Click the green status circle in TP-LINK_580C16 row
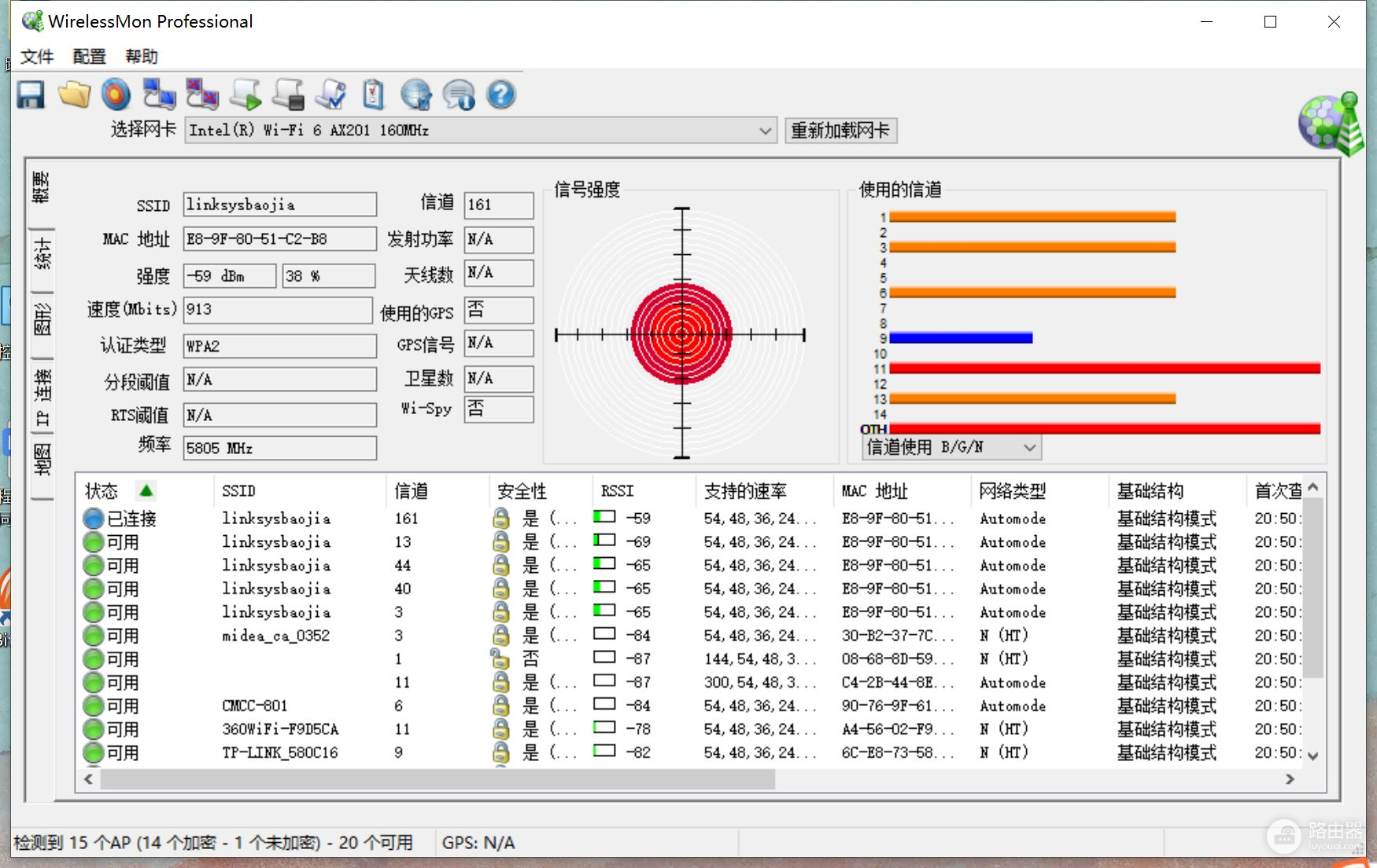 click(94, 753)
